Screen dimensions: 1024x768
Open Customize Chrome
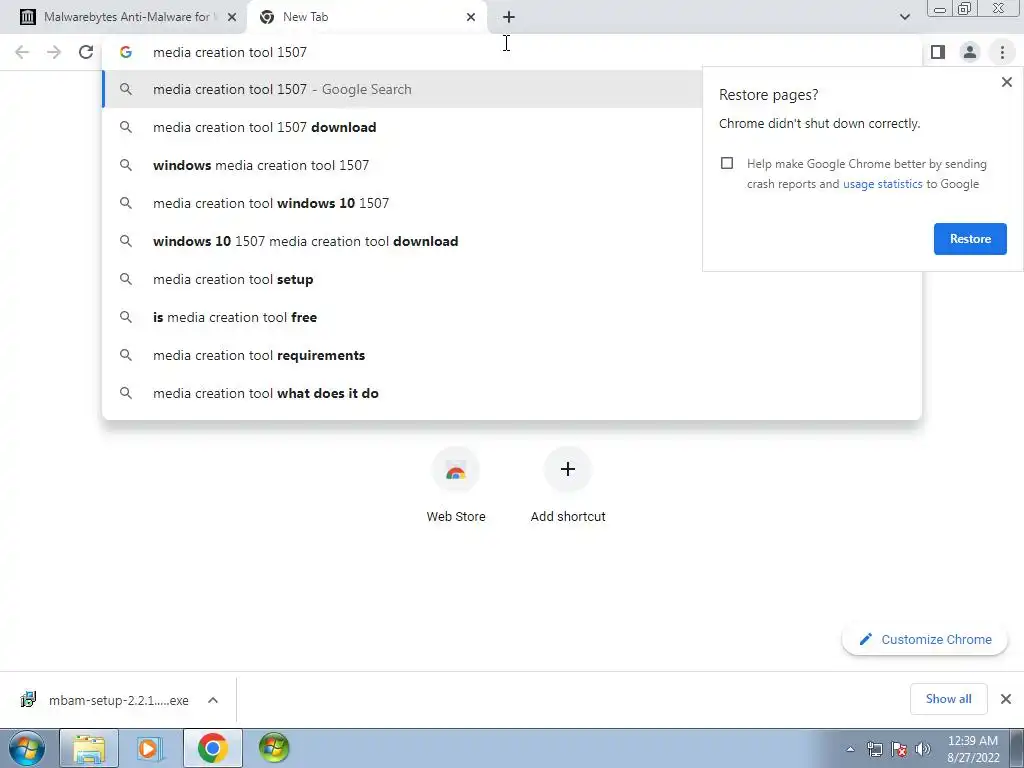click(925, 639)
